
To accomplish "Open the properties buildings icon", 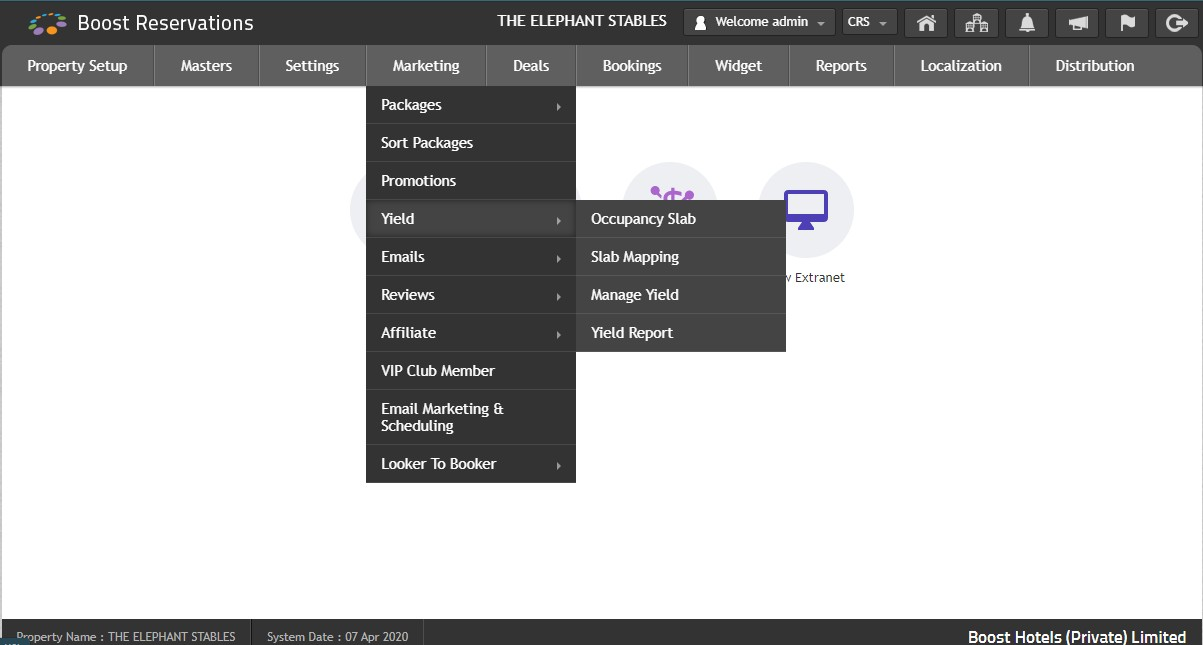I will coord(976,22).
